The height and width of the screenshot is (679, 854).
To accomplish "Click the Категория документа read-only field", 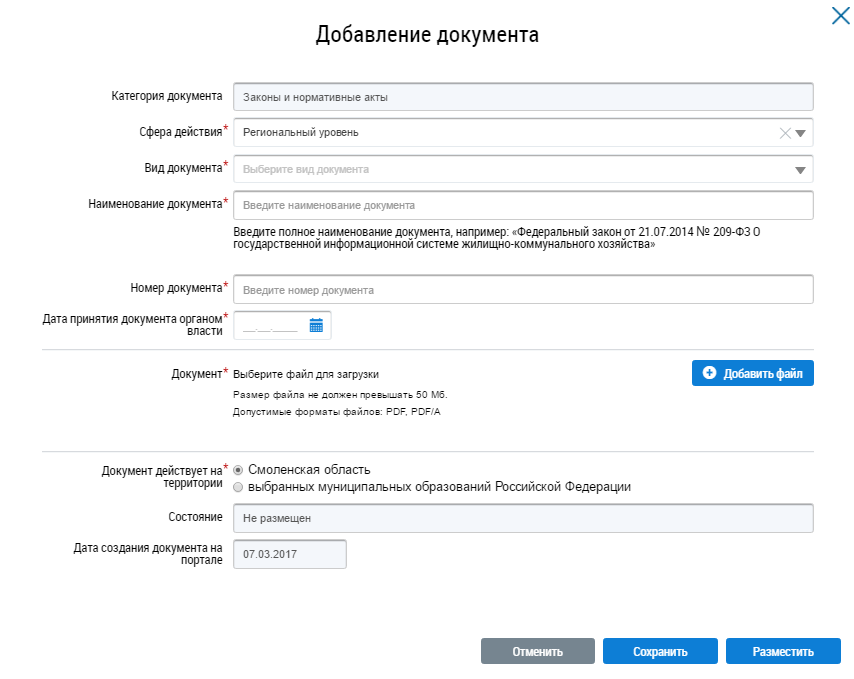I will coord(522,97).
